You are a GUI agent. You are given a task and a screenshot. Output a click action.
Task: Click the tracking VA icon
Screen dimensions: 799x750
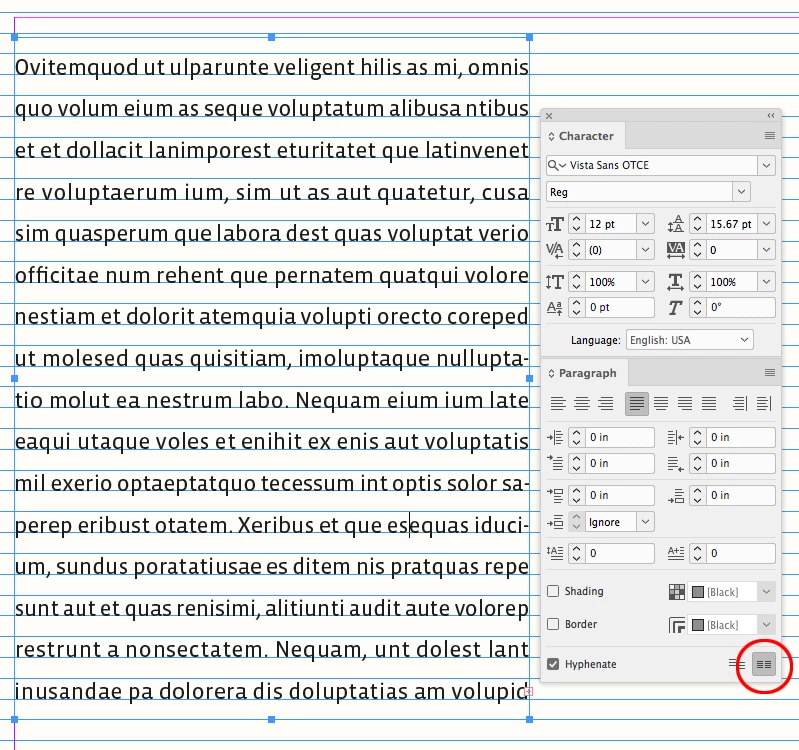(676, 250)
